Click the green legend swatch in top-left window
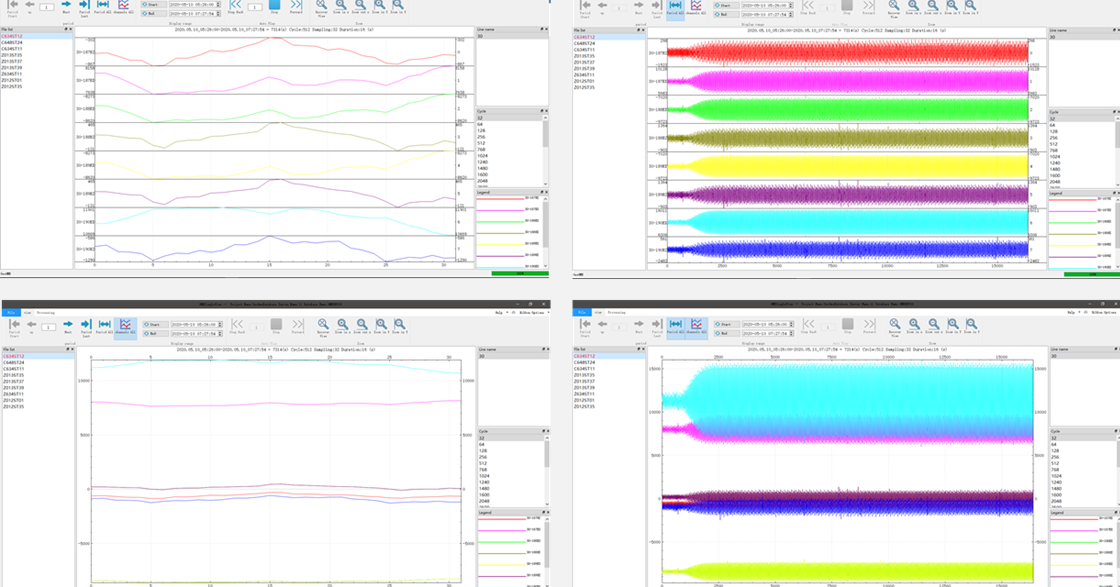Image resolution: width=1120 pixels, height=587 pixels. 500,221
